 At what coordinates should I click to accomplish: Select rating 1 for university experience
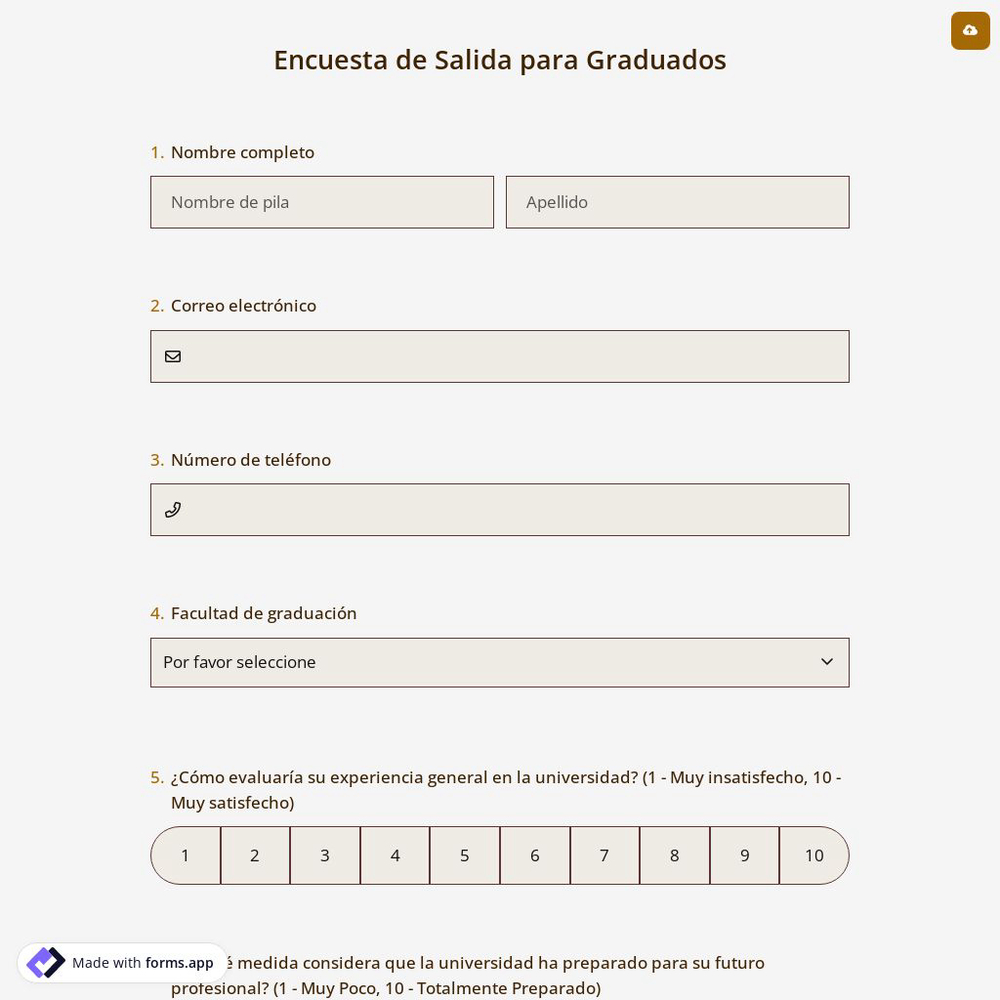(x=185, y=855)
